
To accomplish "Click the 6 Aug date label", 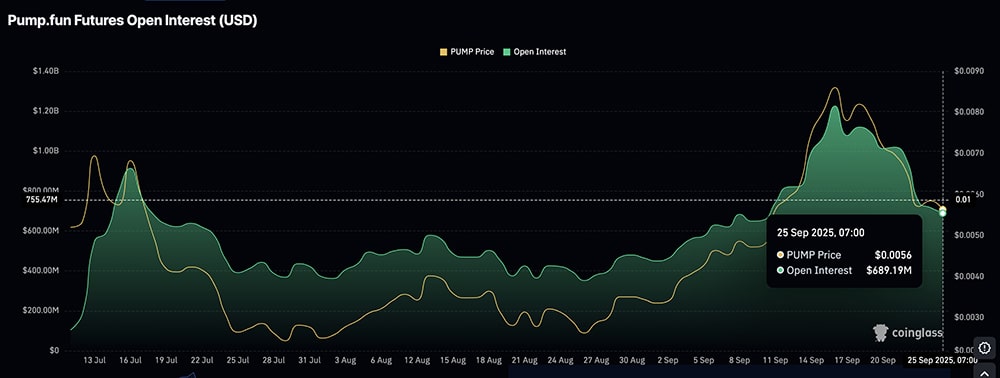I will [381, 361].
